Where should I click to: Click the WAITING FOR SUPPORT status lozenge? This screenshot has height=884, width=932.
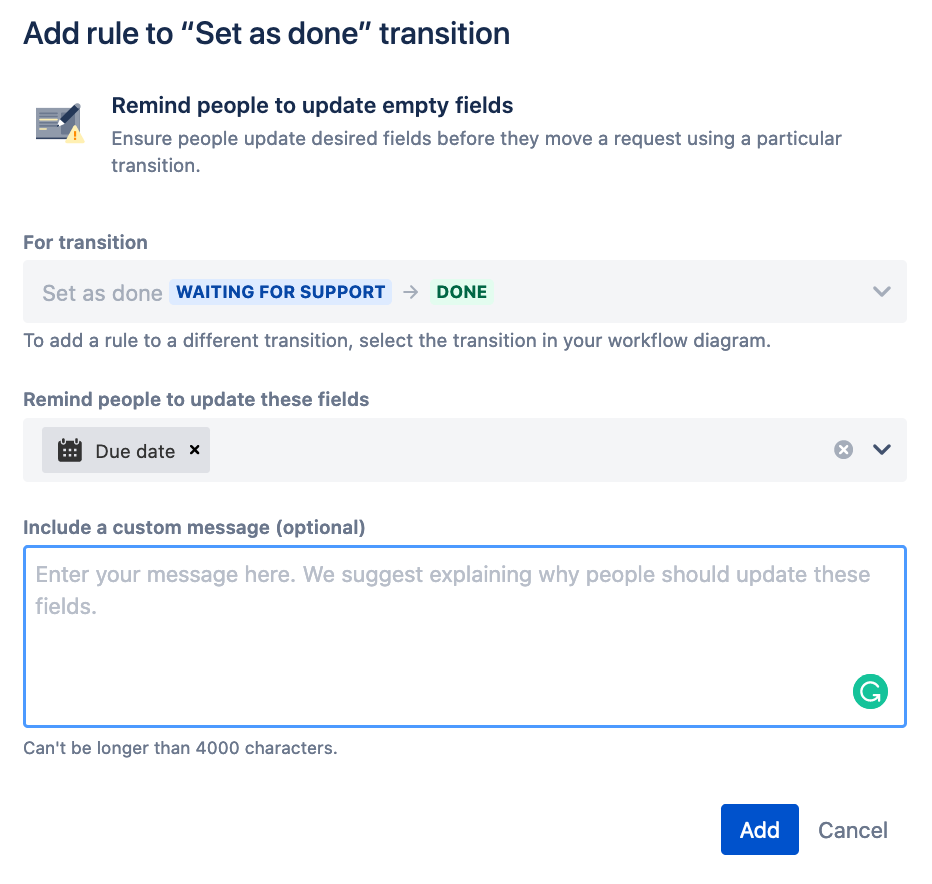pyautogui.click(x=281, y=291)
